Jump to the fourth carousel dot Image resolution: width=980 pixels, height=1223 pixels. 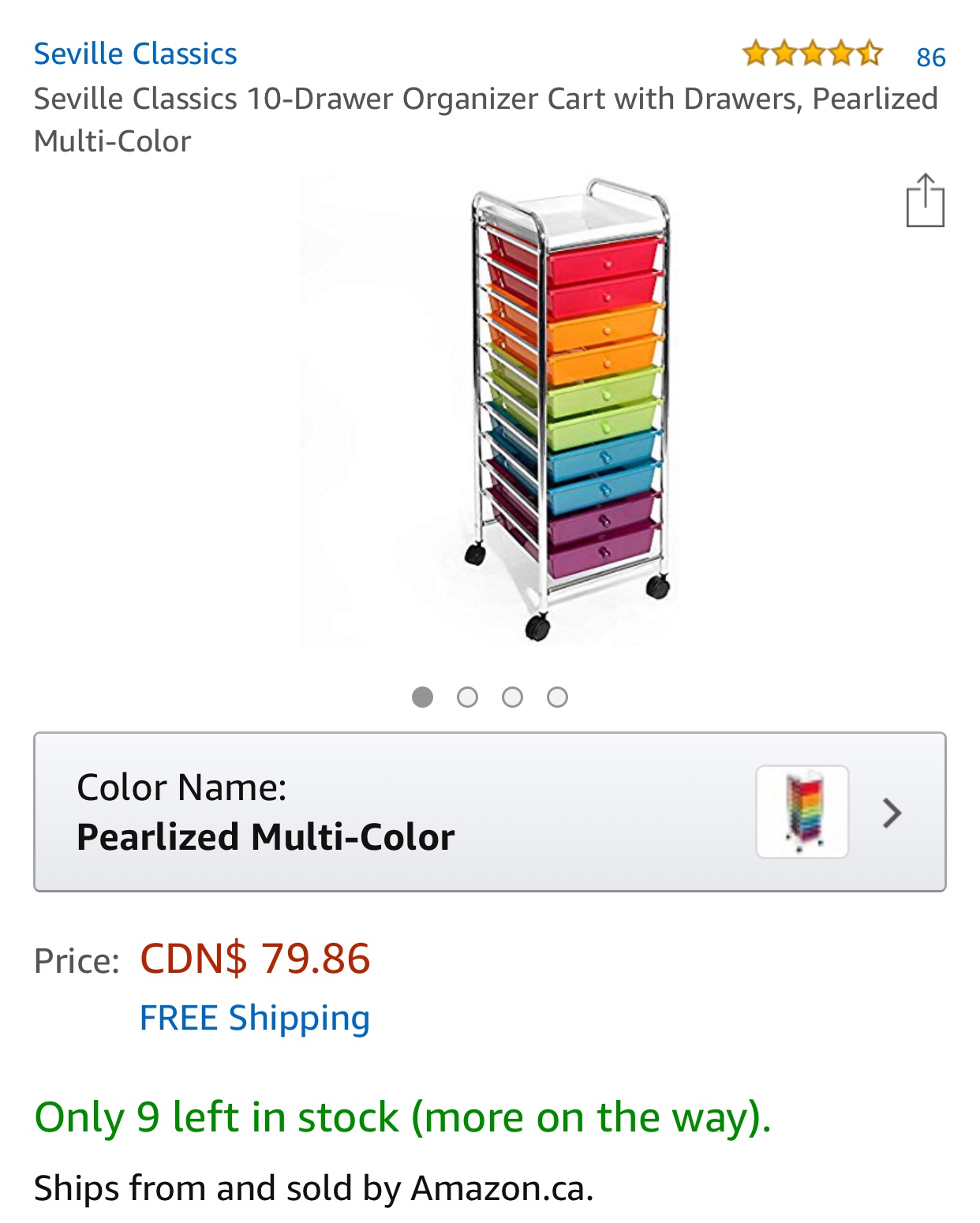click(x=557, y=697)
